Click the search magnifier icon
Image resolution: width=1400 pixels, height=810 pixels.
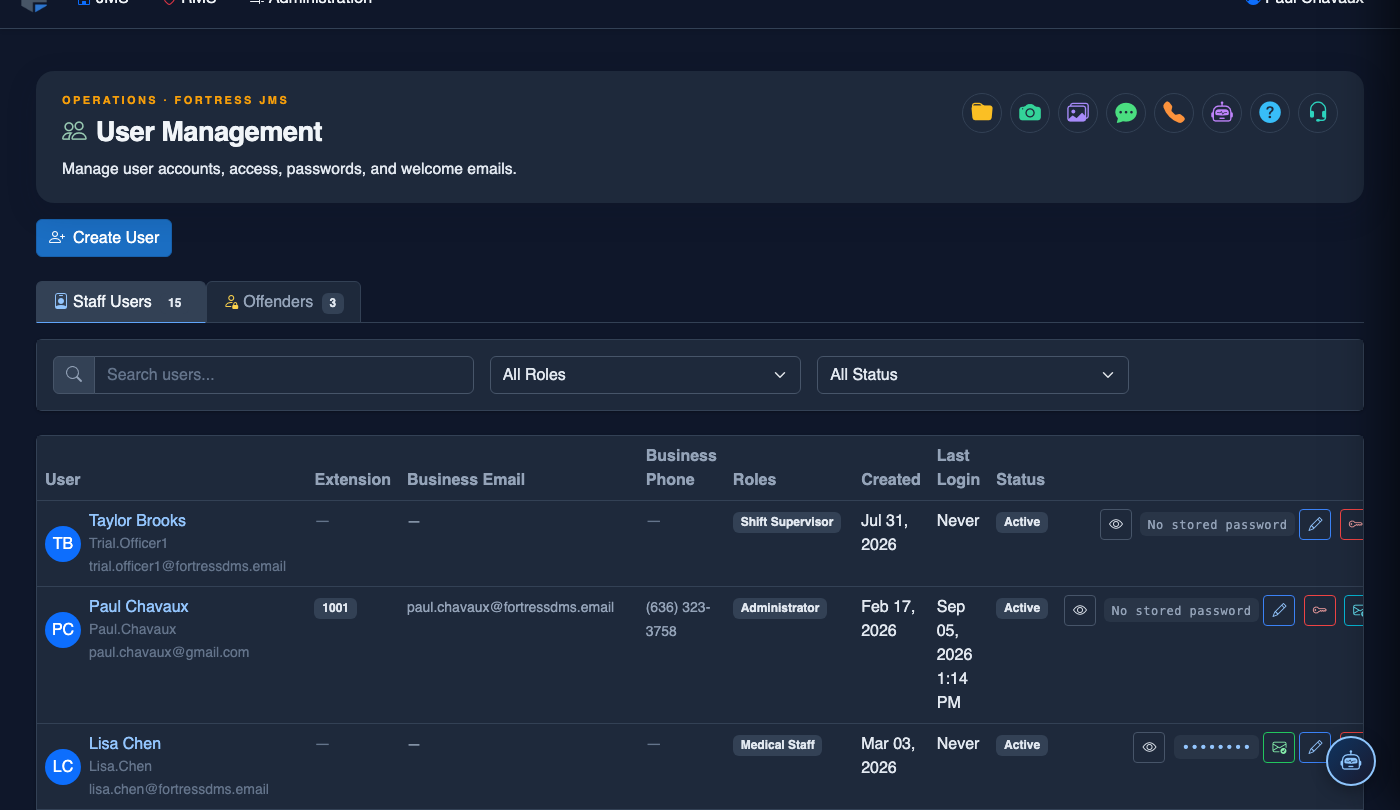click(x=74, y=375)
